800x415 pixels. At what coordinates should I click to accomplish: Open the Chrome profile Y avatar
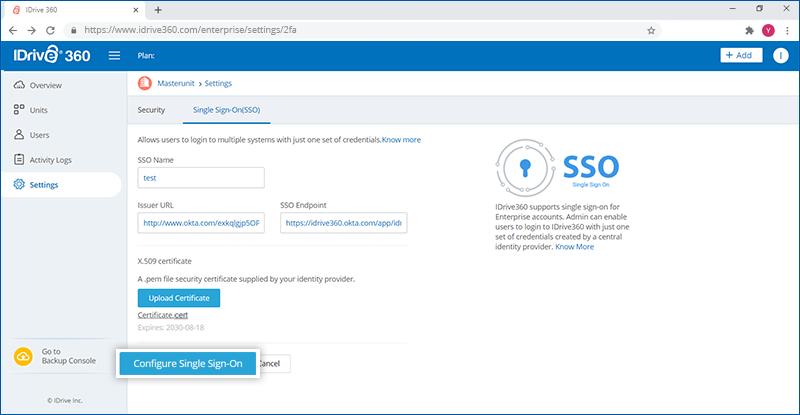coord(768,30)
